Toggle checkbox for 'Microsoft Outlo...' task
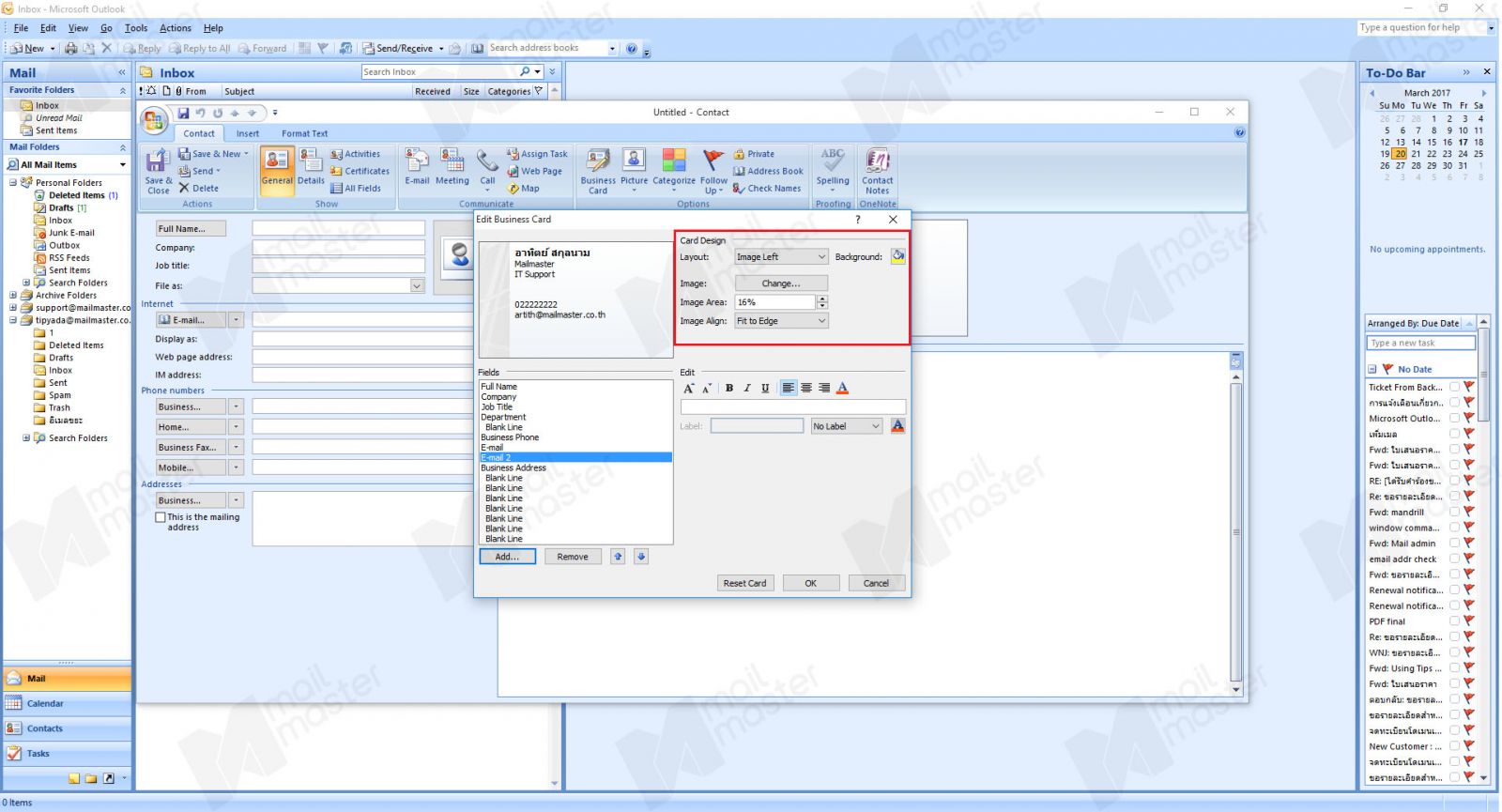Screen dimensions: 1502x812 click(x=1455, y=419)
